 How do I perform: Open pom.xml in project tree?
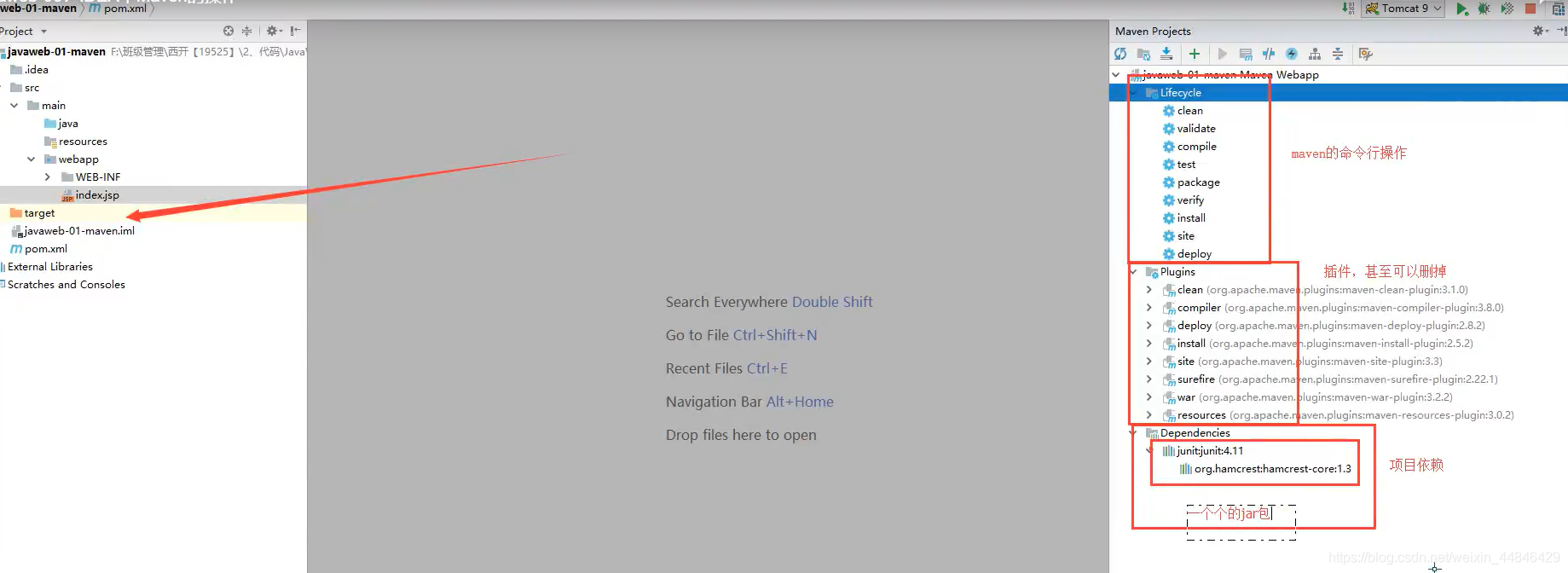(x=38, y=249)
